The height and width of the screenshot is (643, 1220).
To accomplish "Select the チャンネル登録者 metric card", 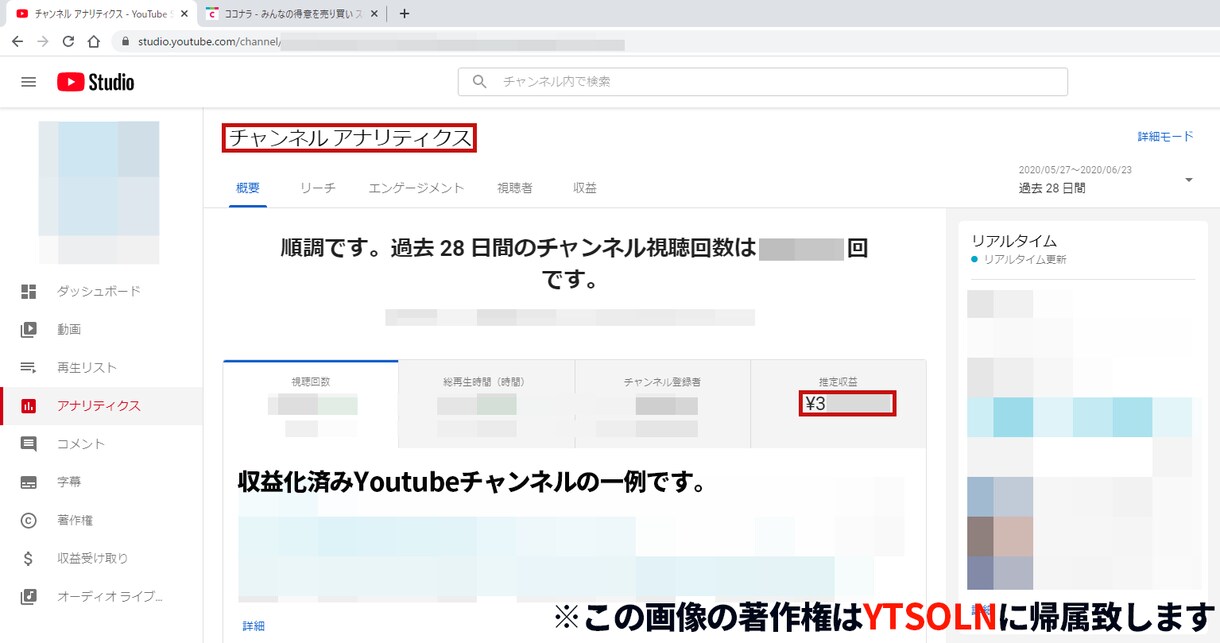I will [662, 404].
